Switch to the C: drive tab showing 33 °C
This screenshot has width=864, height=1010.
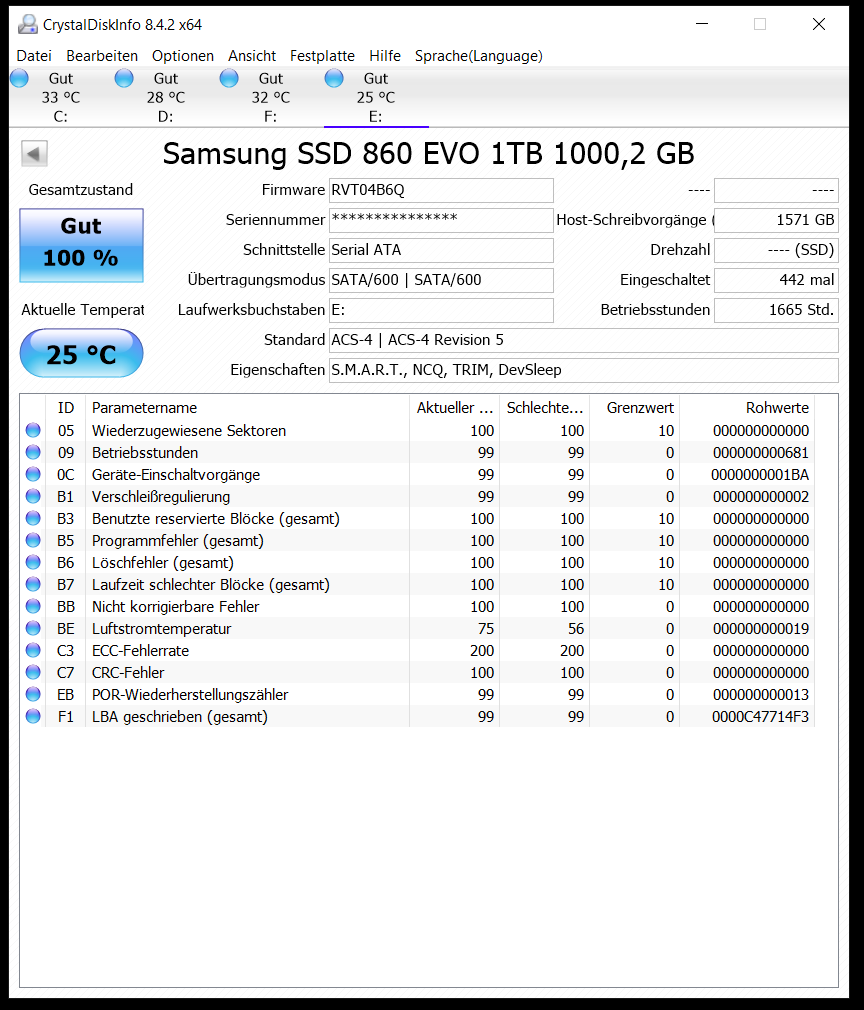tap(61, 97)
